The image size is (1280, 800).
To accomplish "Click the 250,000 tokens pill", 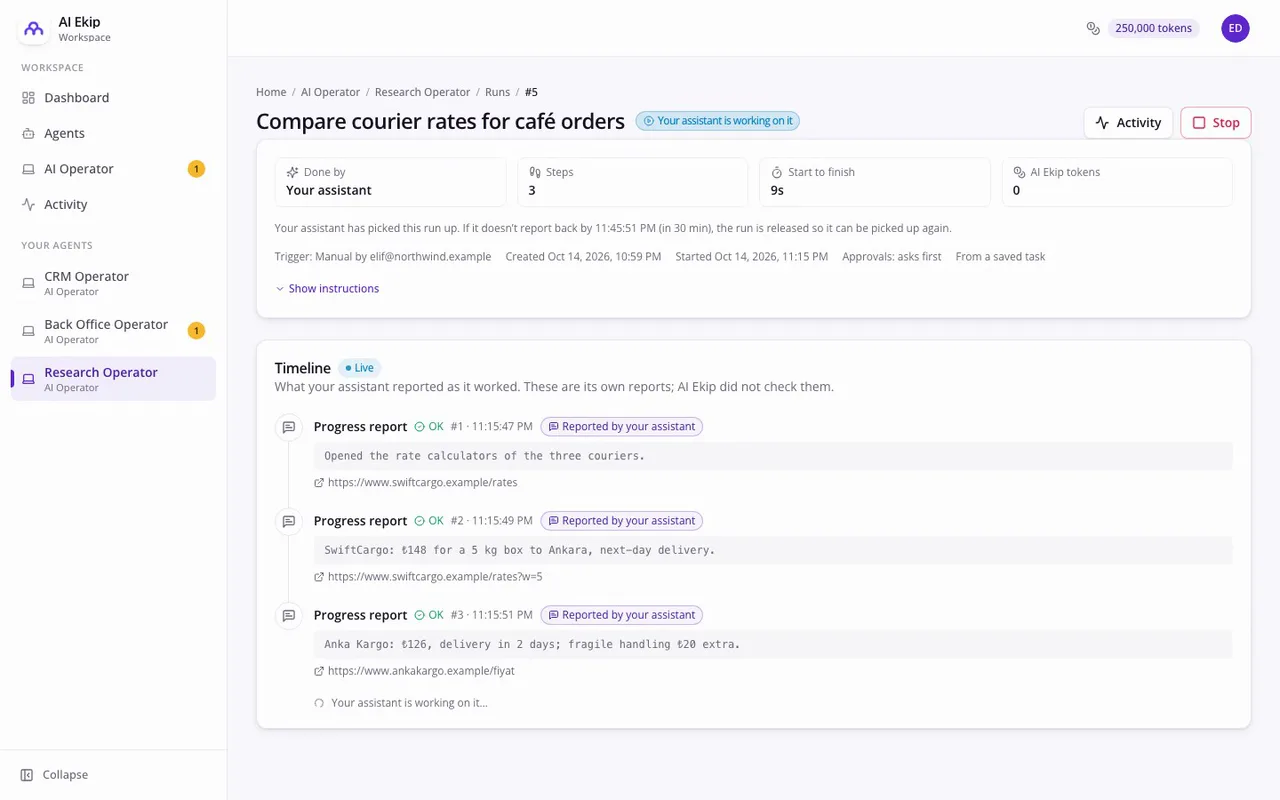I will [1153, 28].
